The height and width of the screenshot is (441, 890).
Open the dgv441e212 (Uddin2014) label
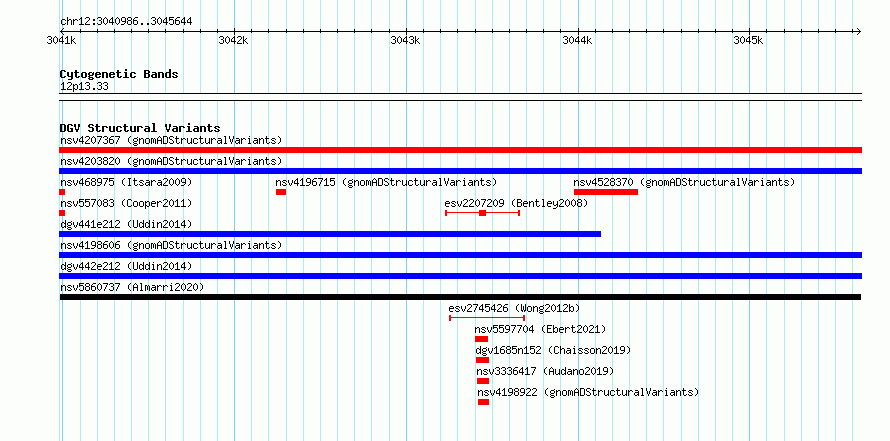pyautogui.click(x=126, y=224)
